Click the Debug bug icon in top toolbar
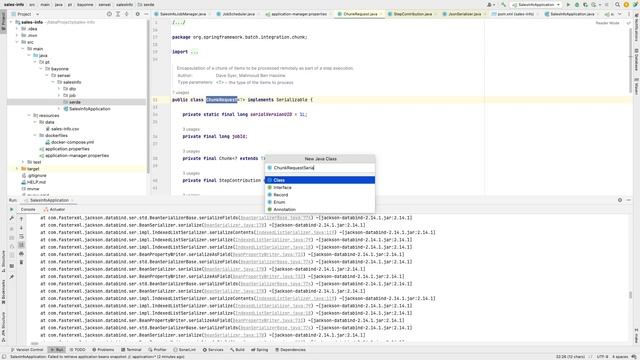Image resolution: width=640 pixels, height=360 pixels. tap(577, 4)
